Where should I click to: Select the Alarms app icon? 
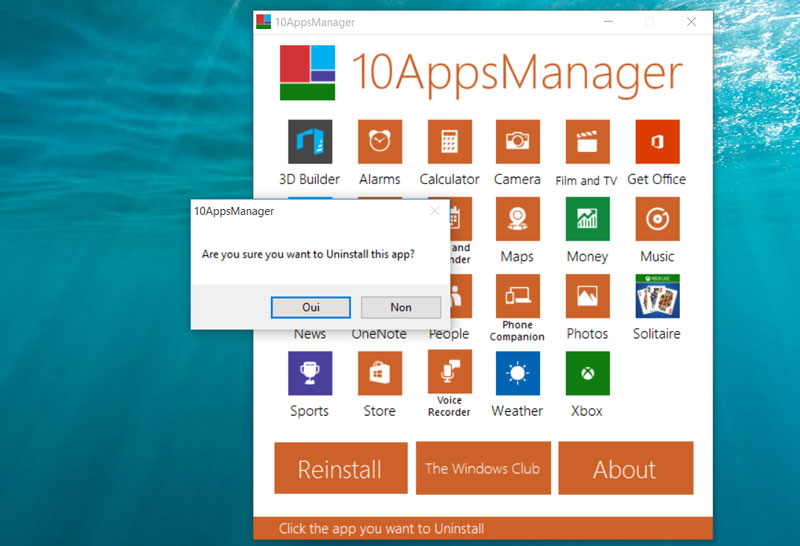(x=380, y=141)
